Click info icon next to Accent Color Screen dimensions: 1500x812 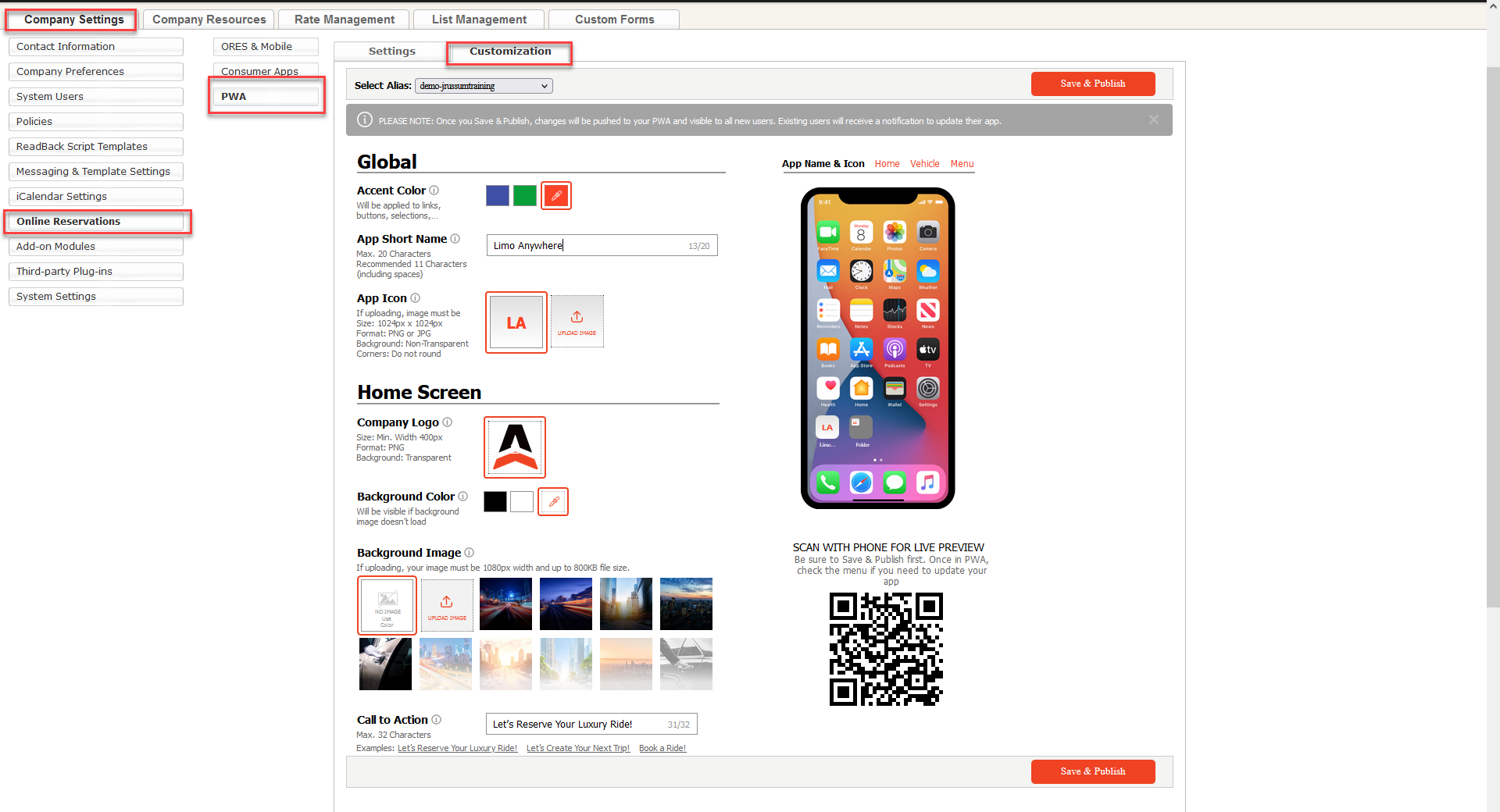coord(434,191)
